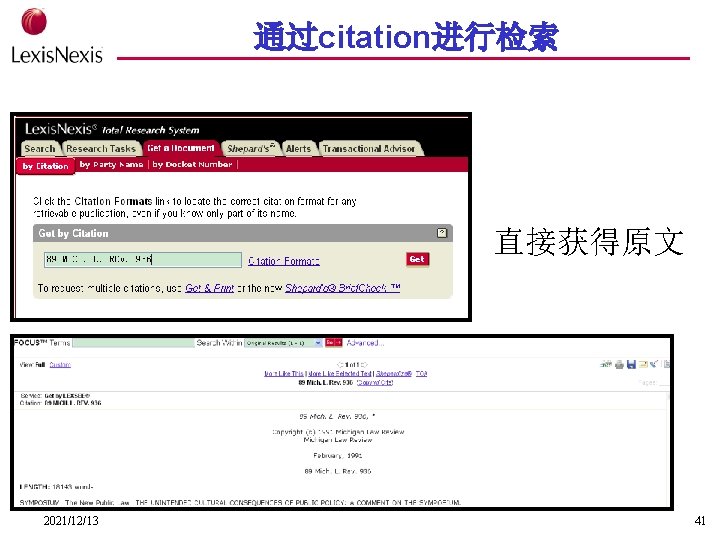720x540 pixels.
Task: Switch to the Custom view link
Action: pos(60,365)
